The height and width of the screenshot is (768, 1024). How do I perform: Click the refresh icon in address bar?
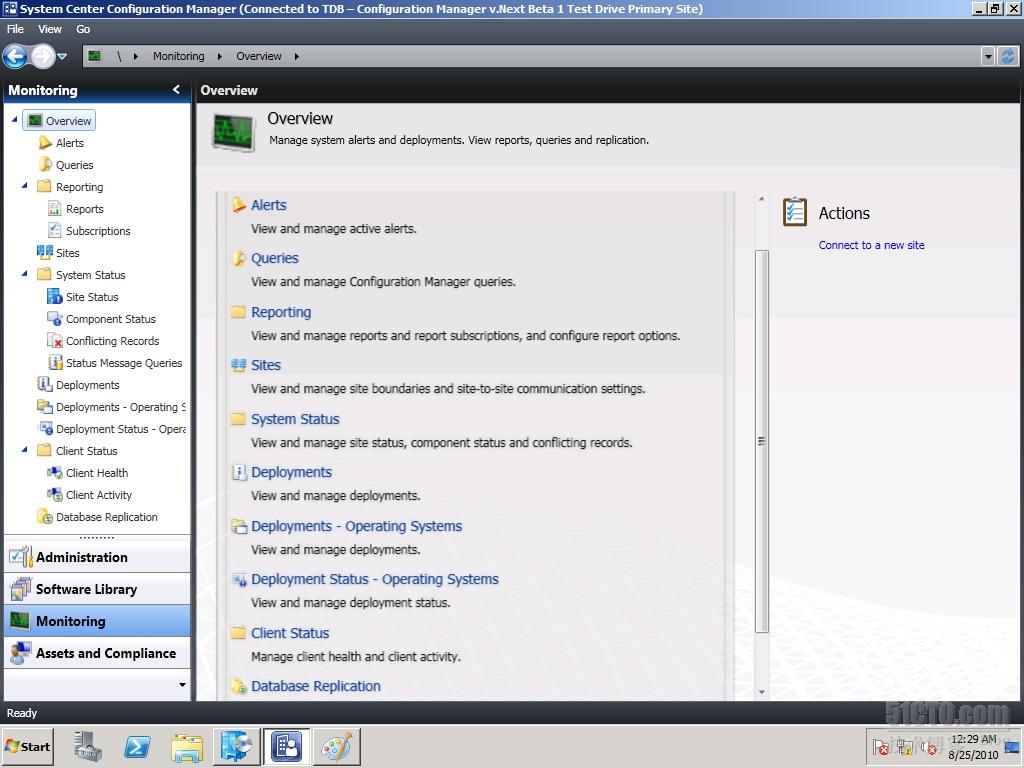click(1008, 56)
